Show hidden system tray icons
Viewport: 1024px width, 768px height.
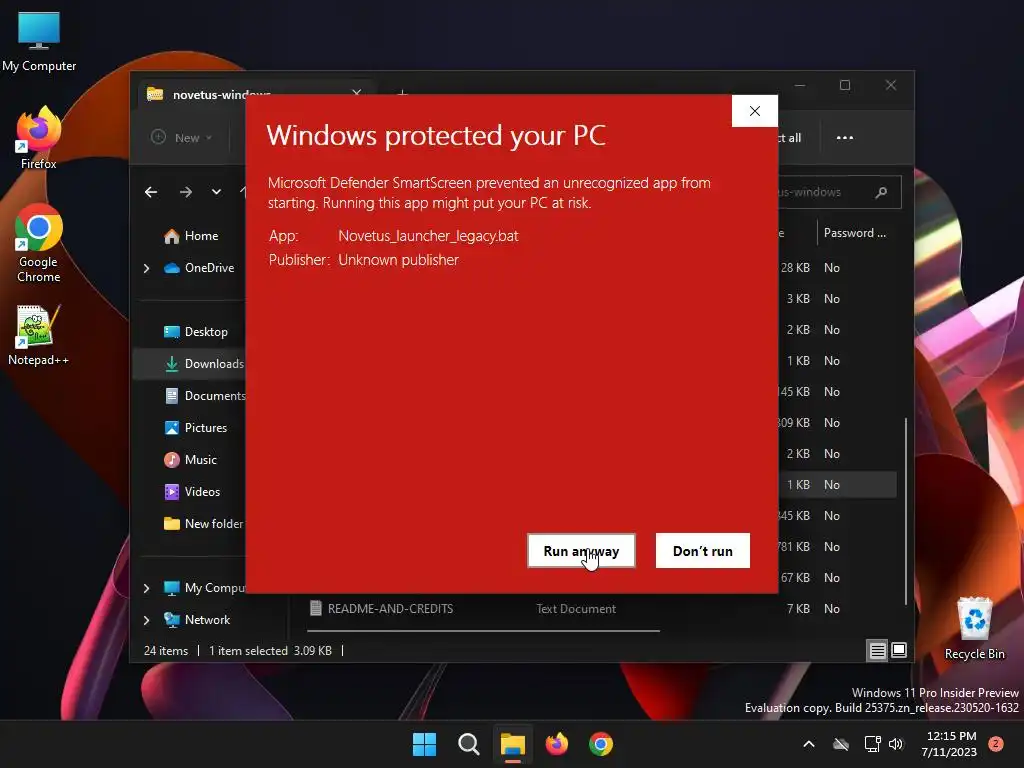click(808, 744)
